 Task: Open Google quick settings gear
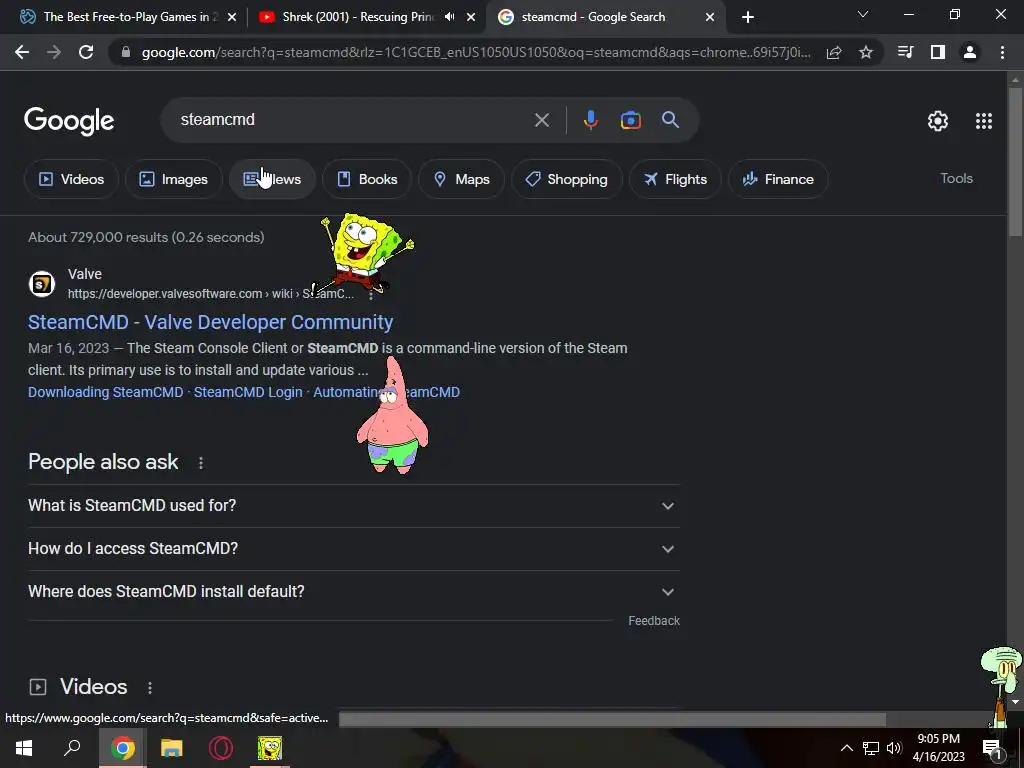[x=938, y=121]
